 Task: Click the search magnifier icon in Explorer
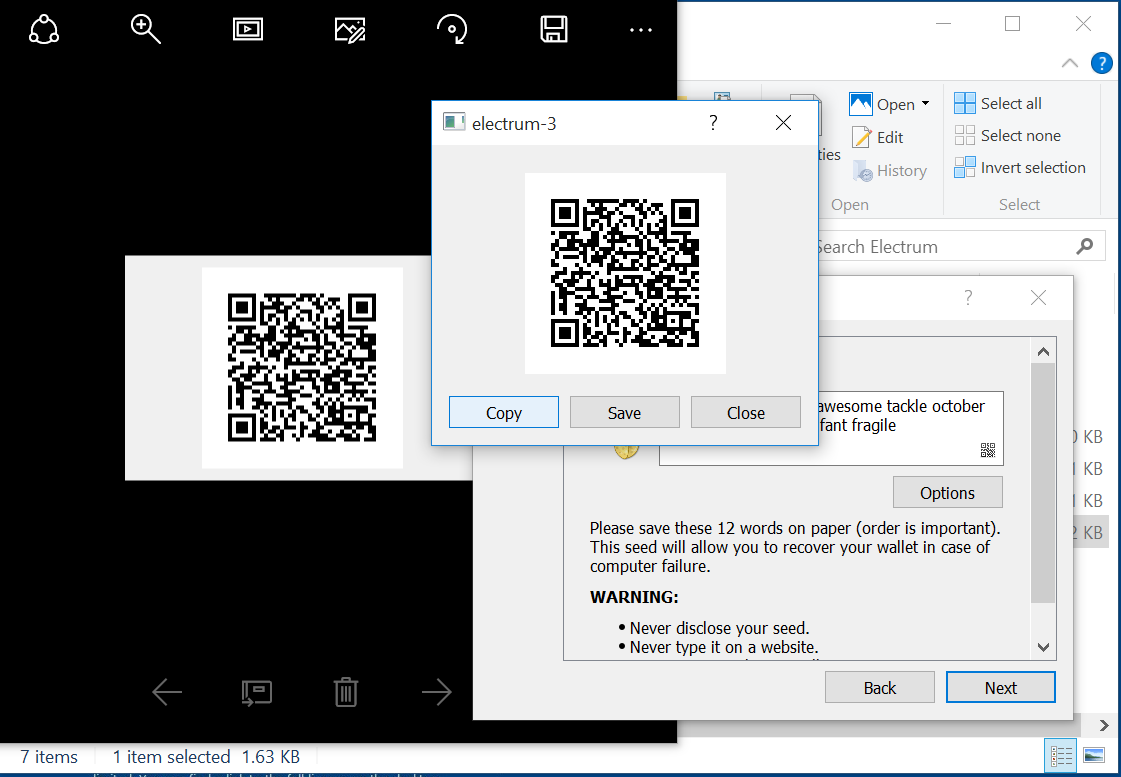pos(1085,247)
